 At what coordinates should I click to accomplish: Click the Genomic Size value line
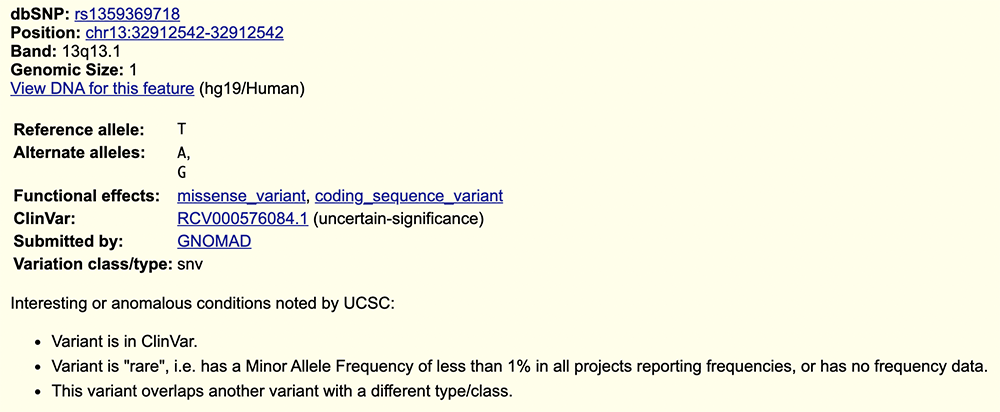tap(74, 70)
